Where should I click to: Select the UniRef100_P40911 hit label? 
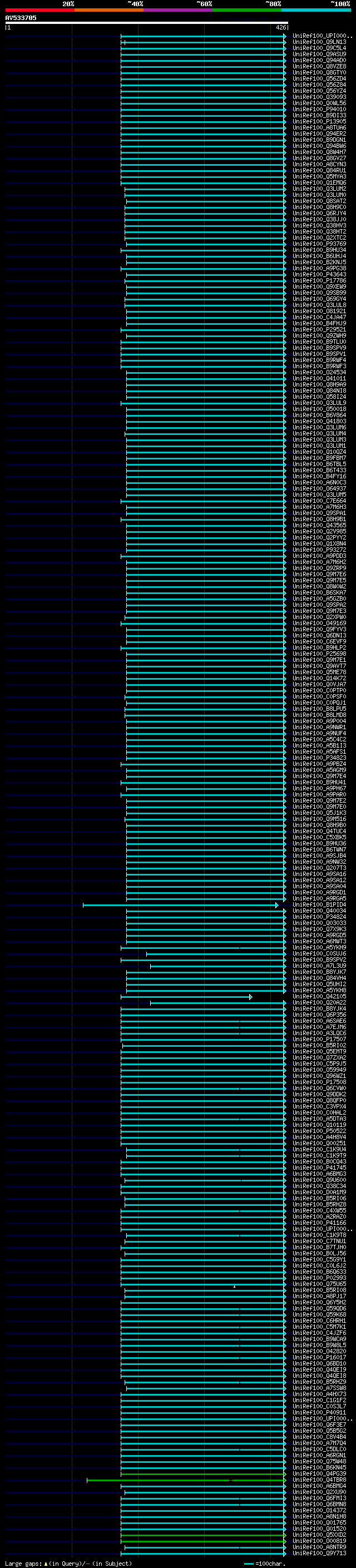pyautogui.click(x=319, y=1412)
